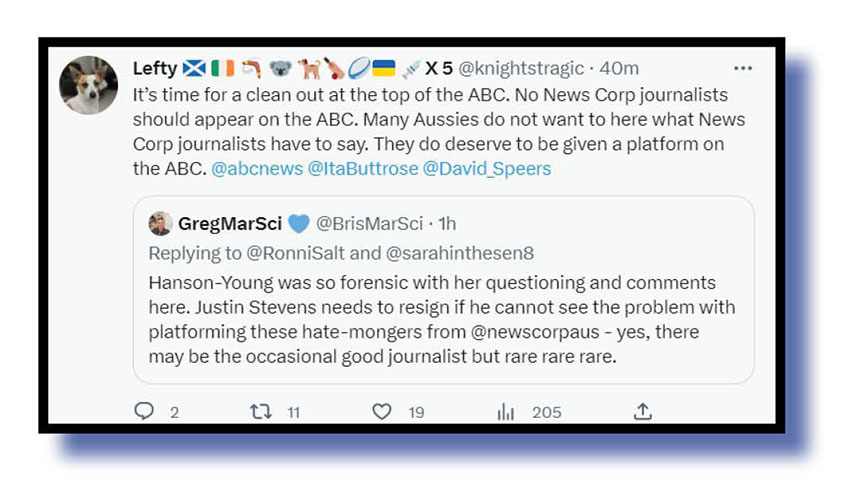Viewport: 850px width, 480px height.
Task: Open tweet analytics bar chart icon
Action: click(506, 411)
